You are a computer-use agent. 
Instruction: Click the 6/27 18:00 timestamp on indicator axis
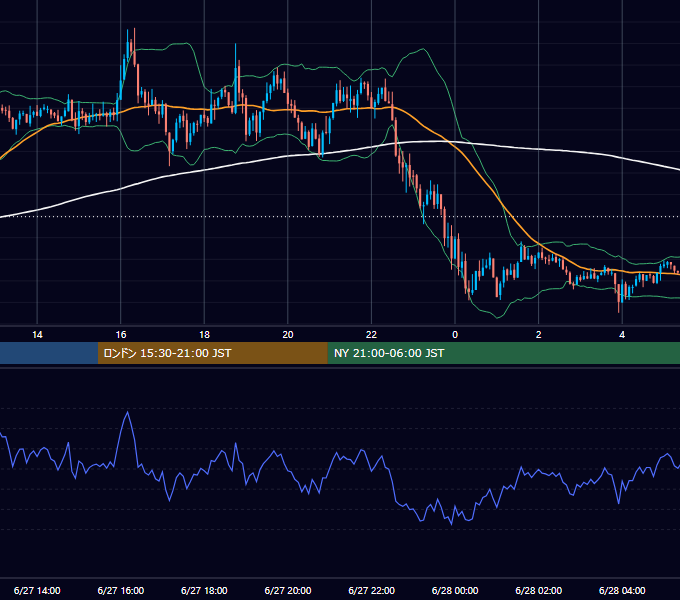point(204,590)
